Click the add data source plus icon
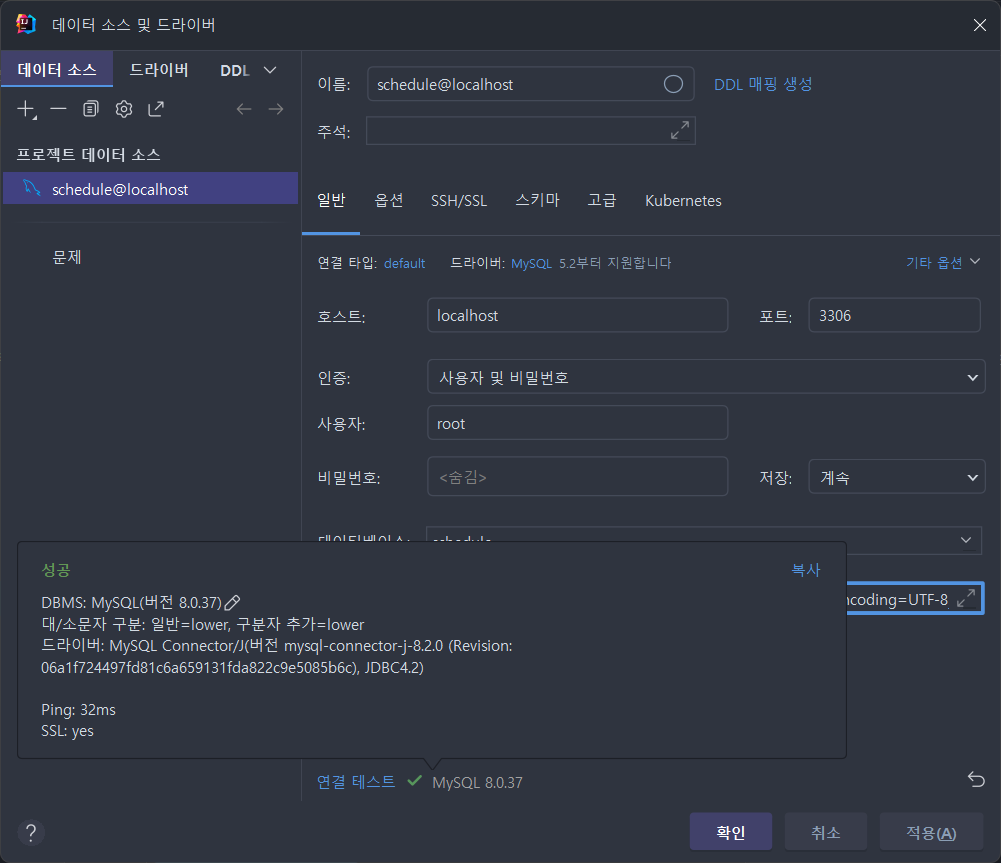Screen dimensions: 1001x863 (26, 109)
